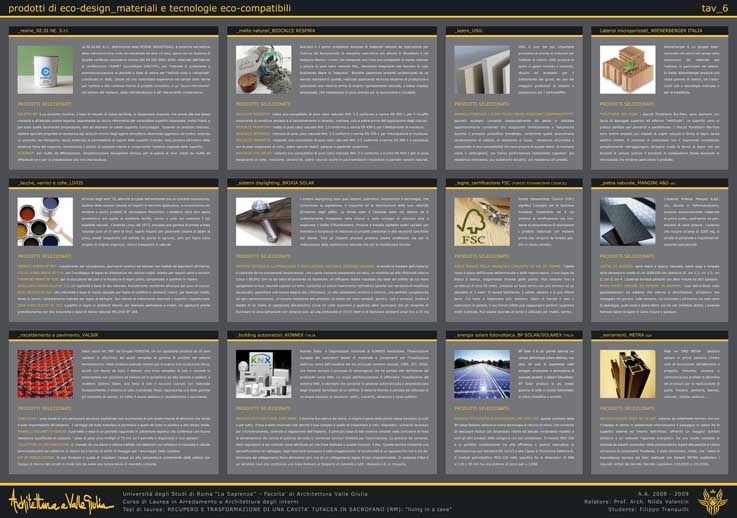737x518 pixels.
Task: Click 'PRODOTTI SELEZIONATI' in the BRIXIA SOLAR panel
Action: tap(263, 256)
